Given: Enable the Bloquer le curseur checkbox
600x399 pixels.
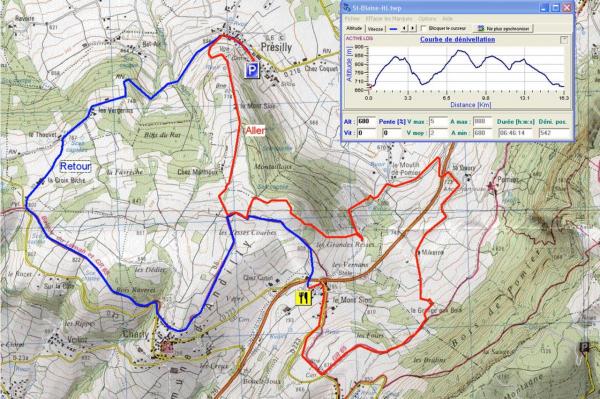Looking at the screenshot, I should tap(424, 28).
